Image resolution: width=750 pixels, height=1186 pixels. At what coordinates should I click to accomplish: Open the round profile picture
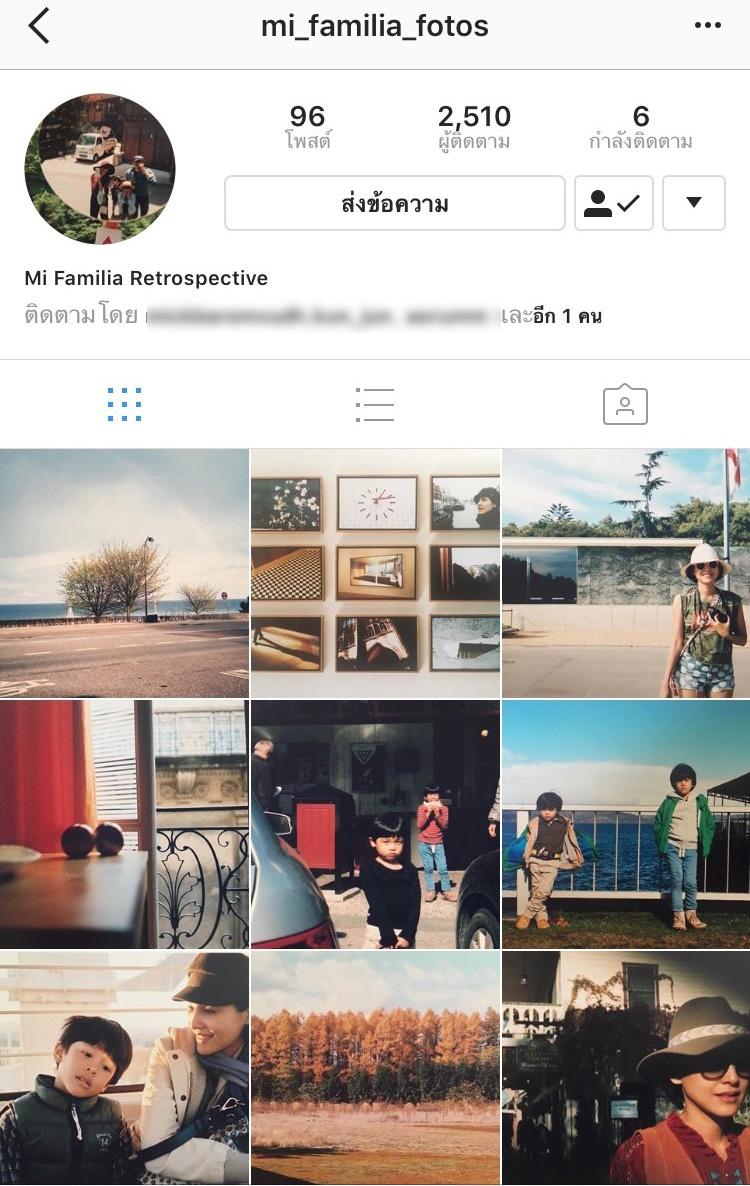point(100,169)
